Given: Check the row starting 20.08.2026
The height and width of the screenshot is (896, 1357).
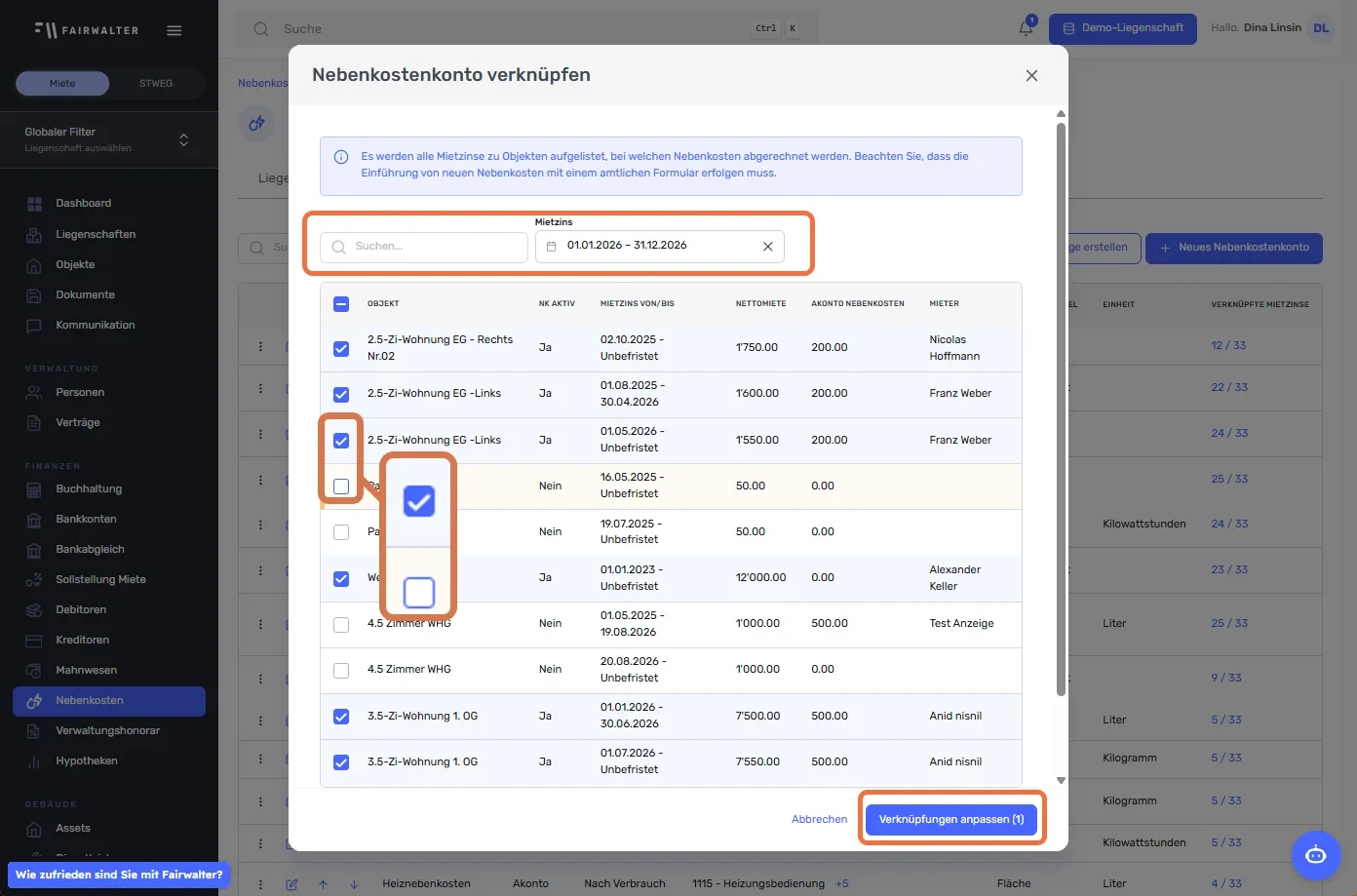Looking at the screenshot, I should (x=341, y=671).
